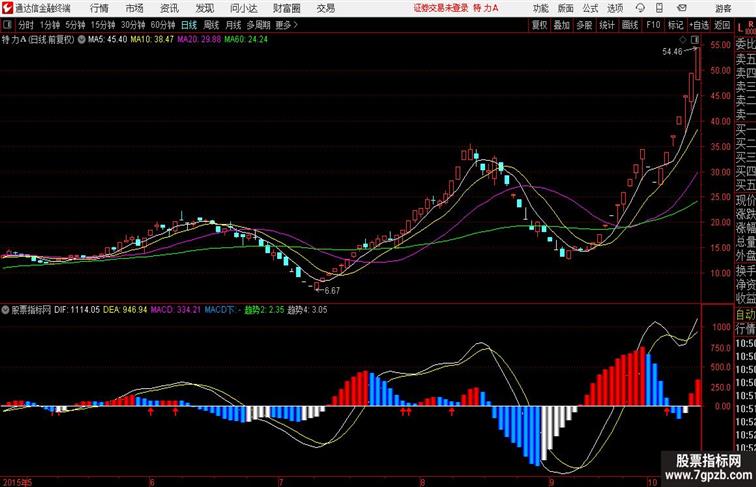Click the MACD: 334.21 value
The height and width of the screenshot is (487, 756).
tap(176, 310)
